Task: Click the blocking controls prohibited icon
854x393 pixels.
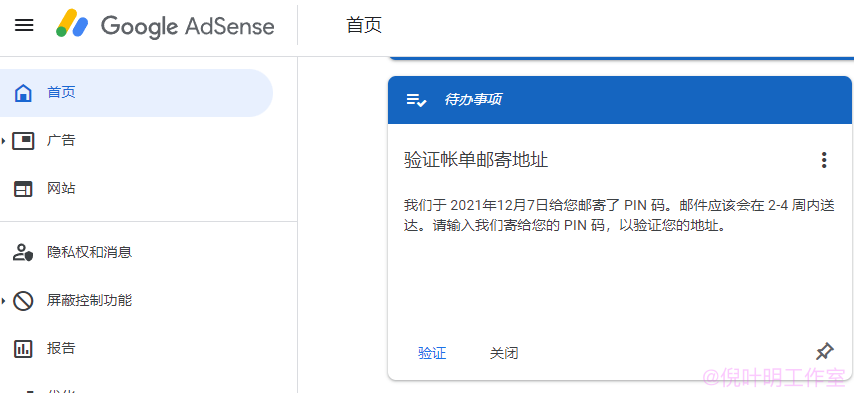Action: pos(23,300)
